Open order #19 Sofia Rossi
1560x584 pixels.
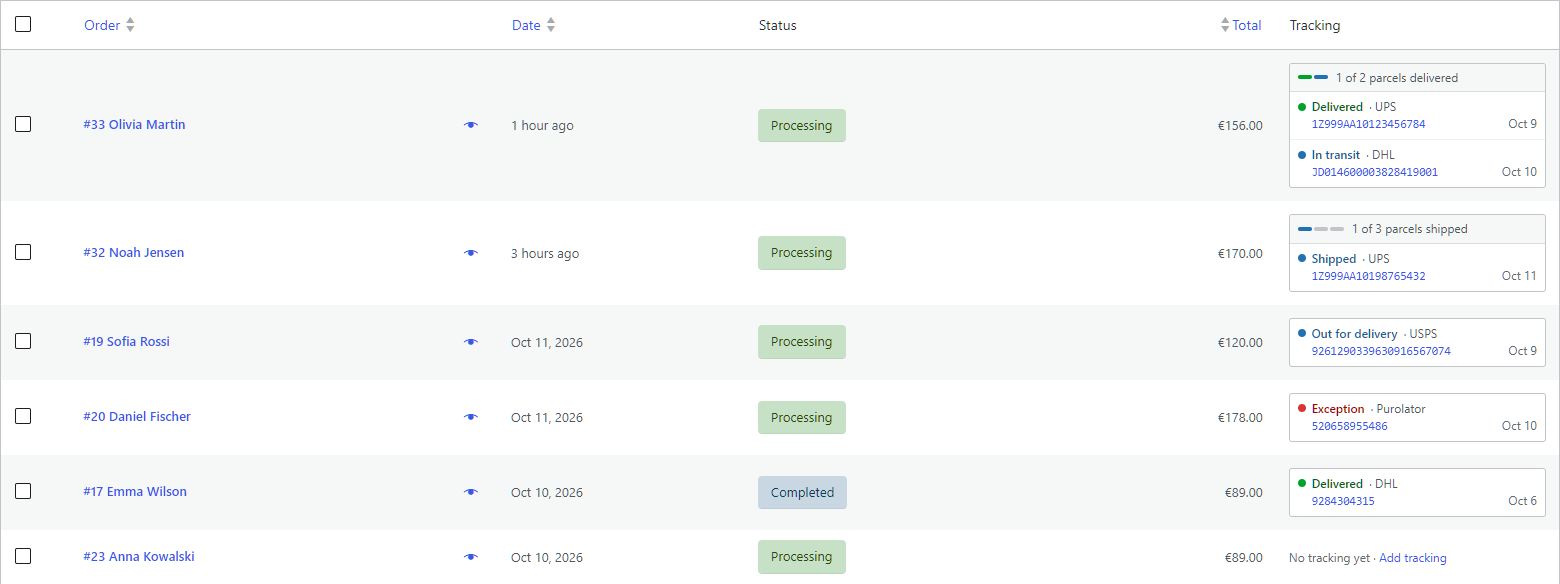click(126, 342)
